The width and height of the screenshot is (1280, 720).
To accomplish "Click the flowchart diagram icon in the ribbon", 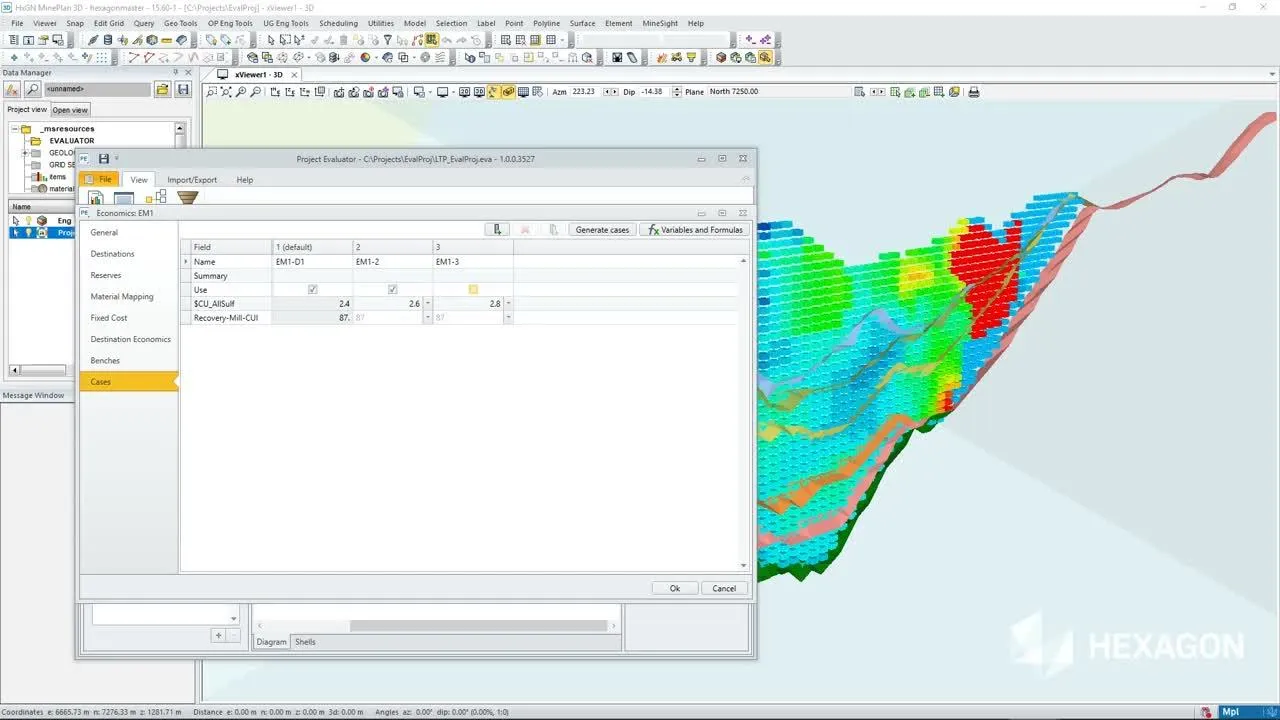I will point(155,197).
